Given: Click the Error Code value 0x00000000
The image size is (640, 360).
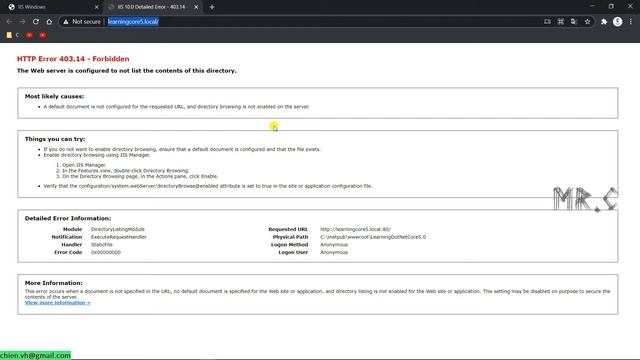Looking at the screenshot, I should coord(106,253).
